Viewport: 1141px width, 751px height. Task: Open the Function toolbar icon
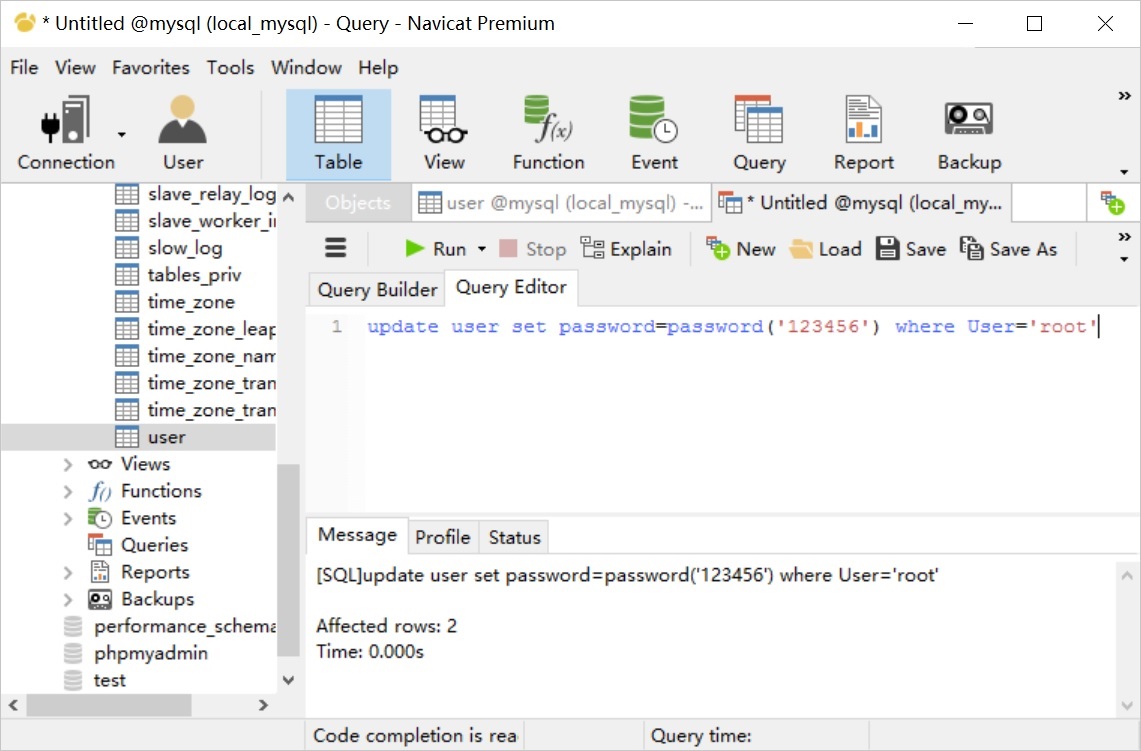point(549,134)
